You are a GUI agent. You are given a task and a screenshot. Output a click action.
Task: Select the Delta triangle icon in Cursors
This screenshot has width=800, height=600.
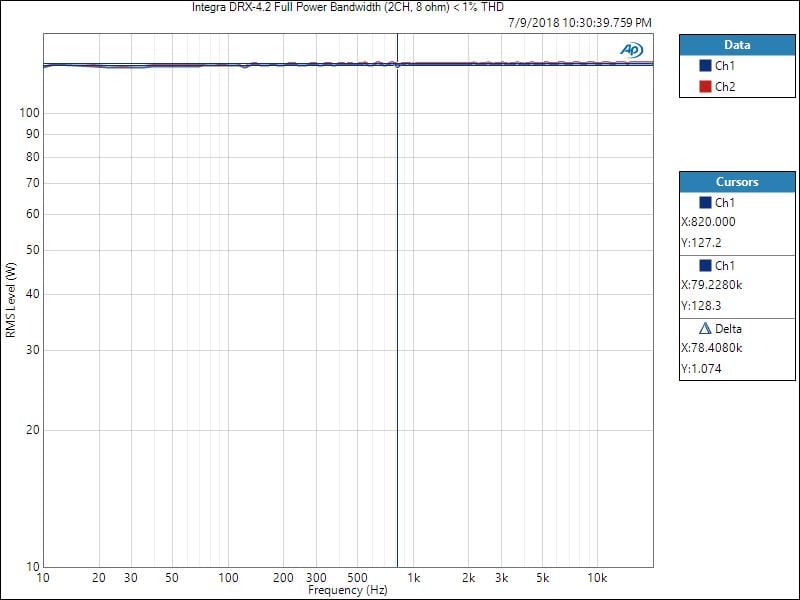pyautogui.click(x=706, y=328)
